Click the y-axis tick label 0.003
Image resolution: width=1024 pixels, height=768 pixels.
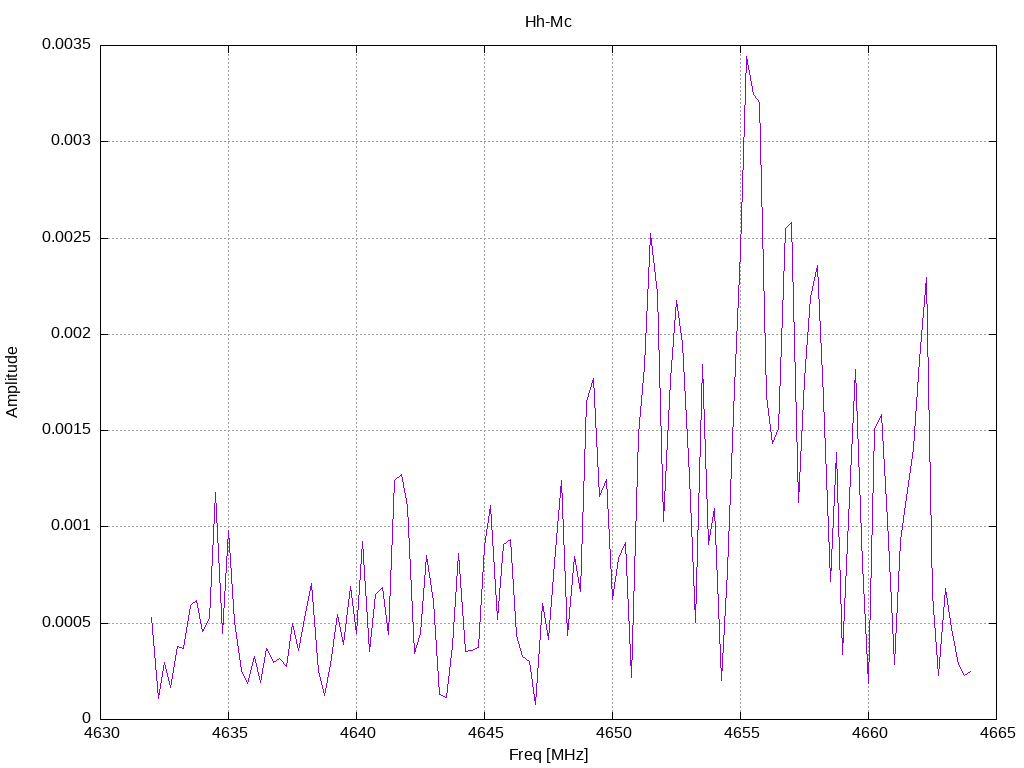(x=71, y=141)
